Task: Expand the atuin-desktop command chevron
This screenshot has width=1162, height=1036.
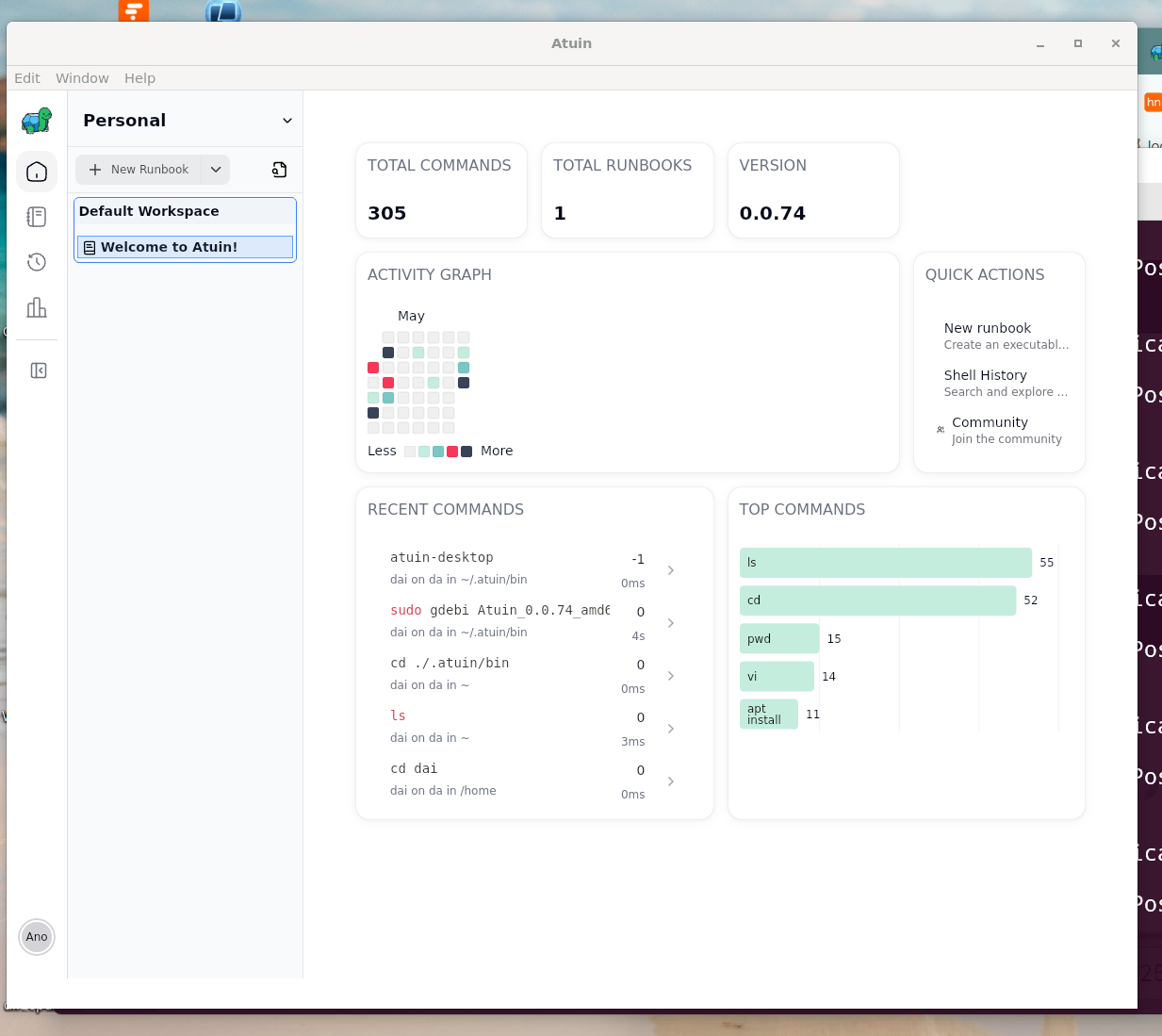Action: point(671,570)
